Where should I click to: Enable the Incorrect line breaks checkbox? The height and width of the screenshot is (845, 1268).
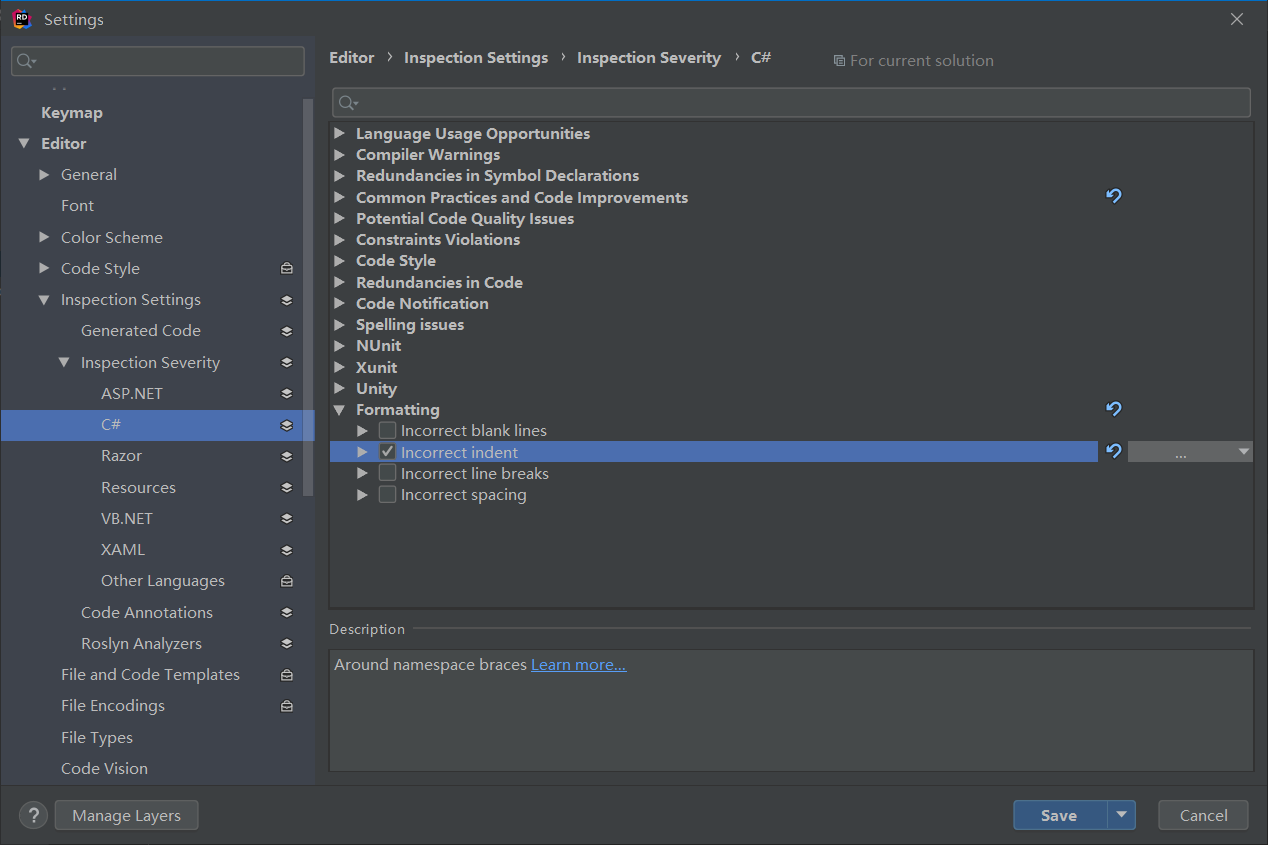[387, 473]
